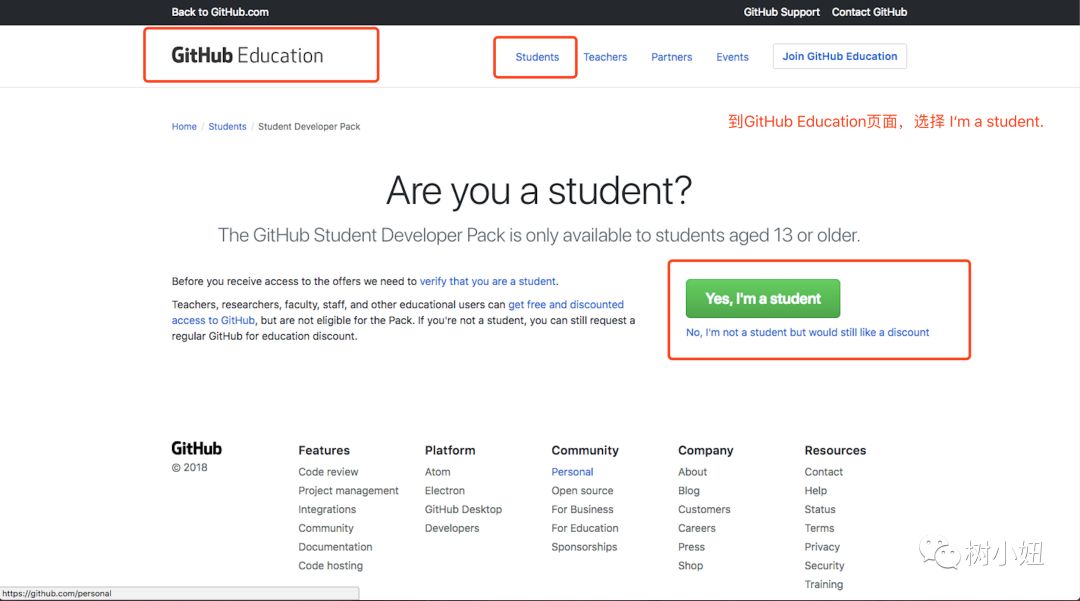Open Electron footer link

pyautogui.click(x=445, y=491)
